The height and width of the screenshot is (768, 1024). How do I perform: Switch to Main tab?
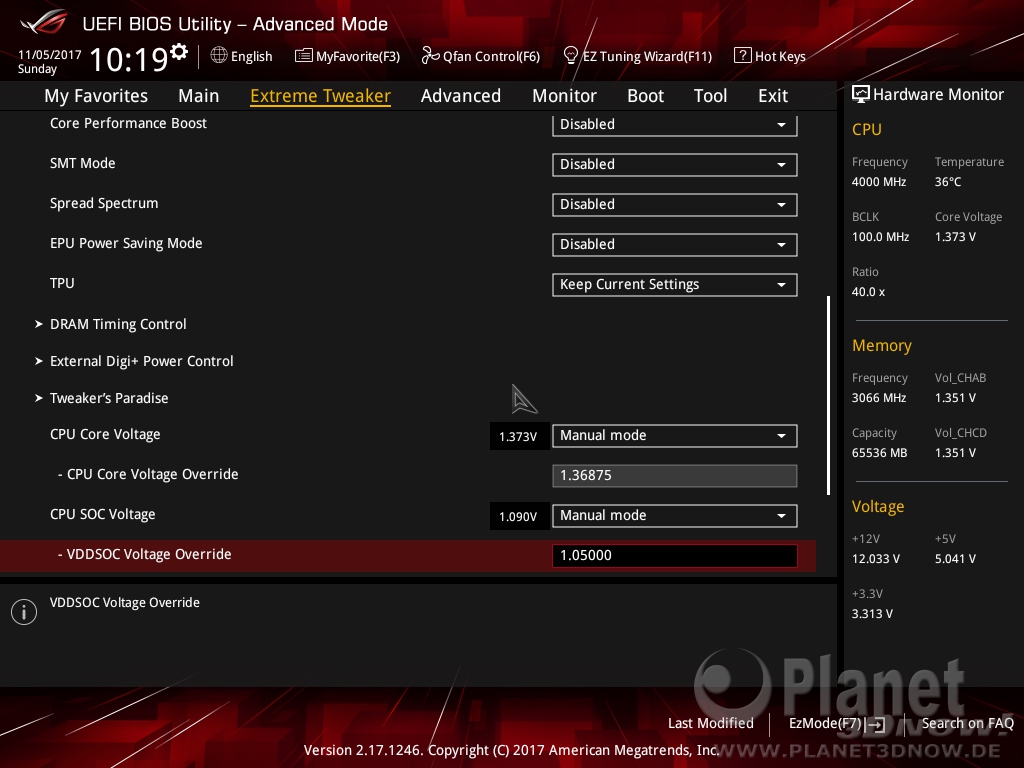(199, 96)
